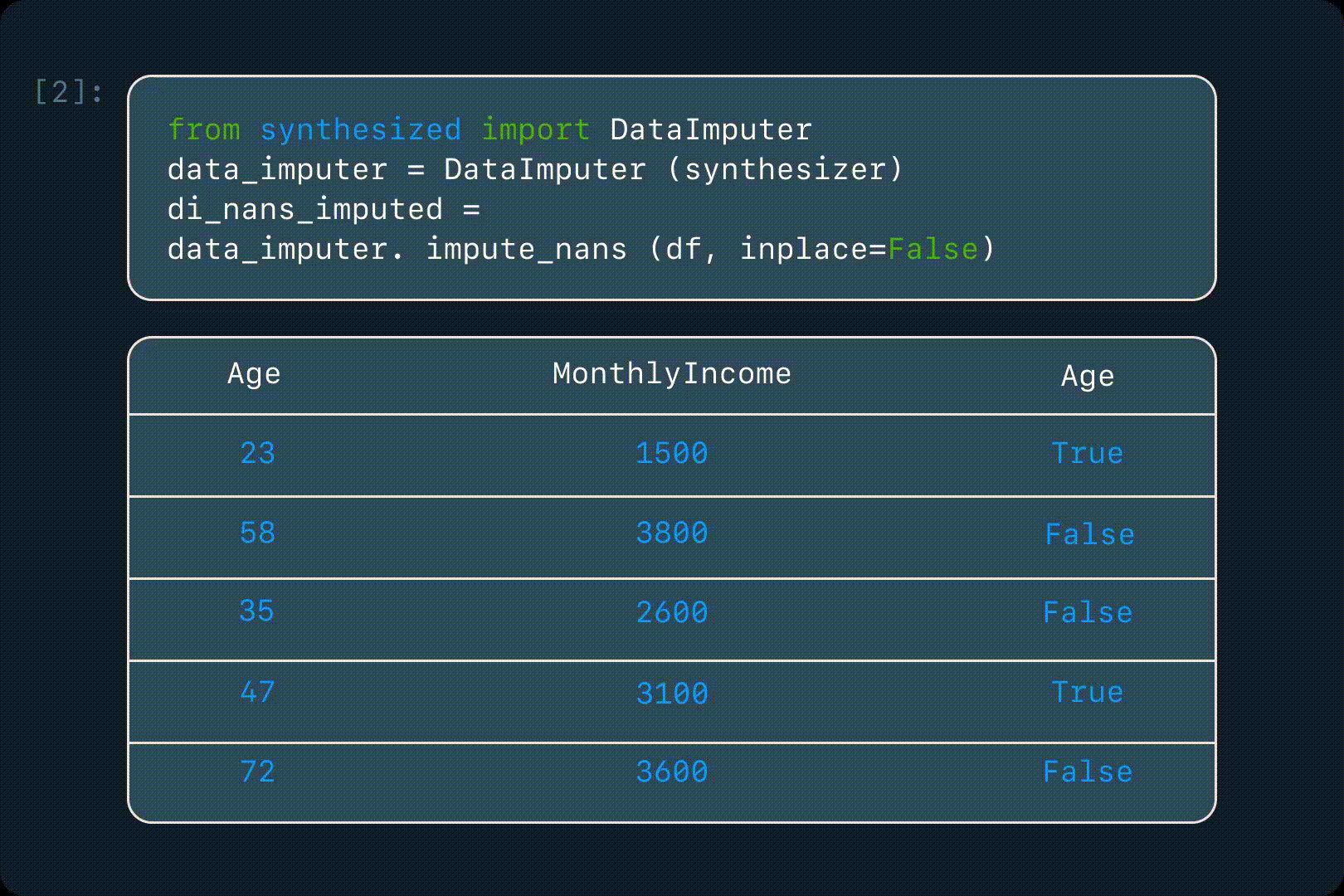Image resolution: width=1344 pixels, height=896 pixels.
Task: Click the 'from' keyword in the code
Action: coord(203,129)
